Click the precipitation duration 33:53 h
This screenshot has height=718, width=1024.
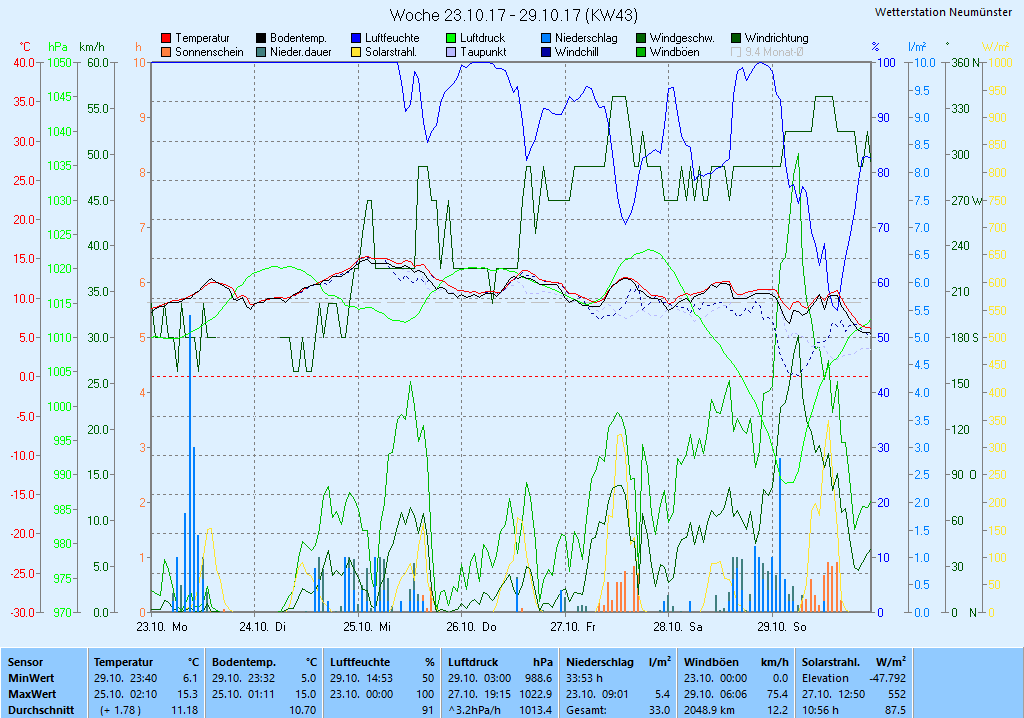tap(584, 678)
